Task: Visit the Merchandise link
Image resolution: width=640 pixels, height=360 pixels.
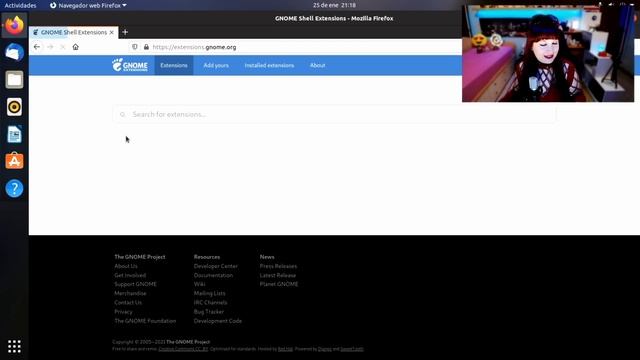Action: point(130,293)
